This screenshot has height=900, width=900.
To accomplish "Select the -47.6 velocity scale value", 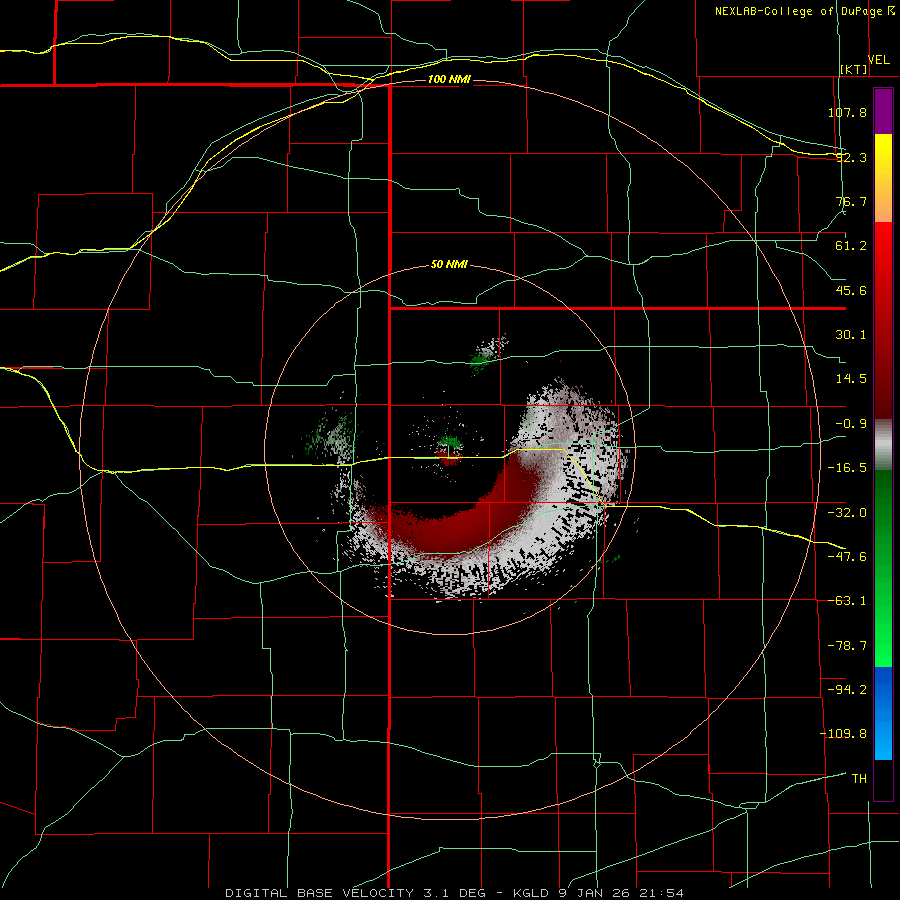I will pos(847,557).
